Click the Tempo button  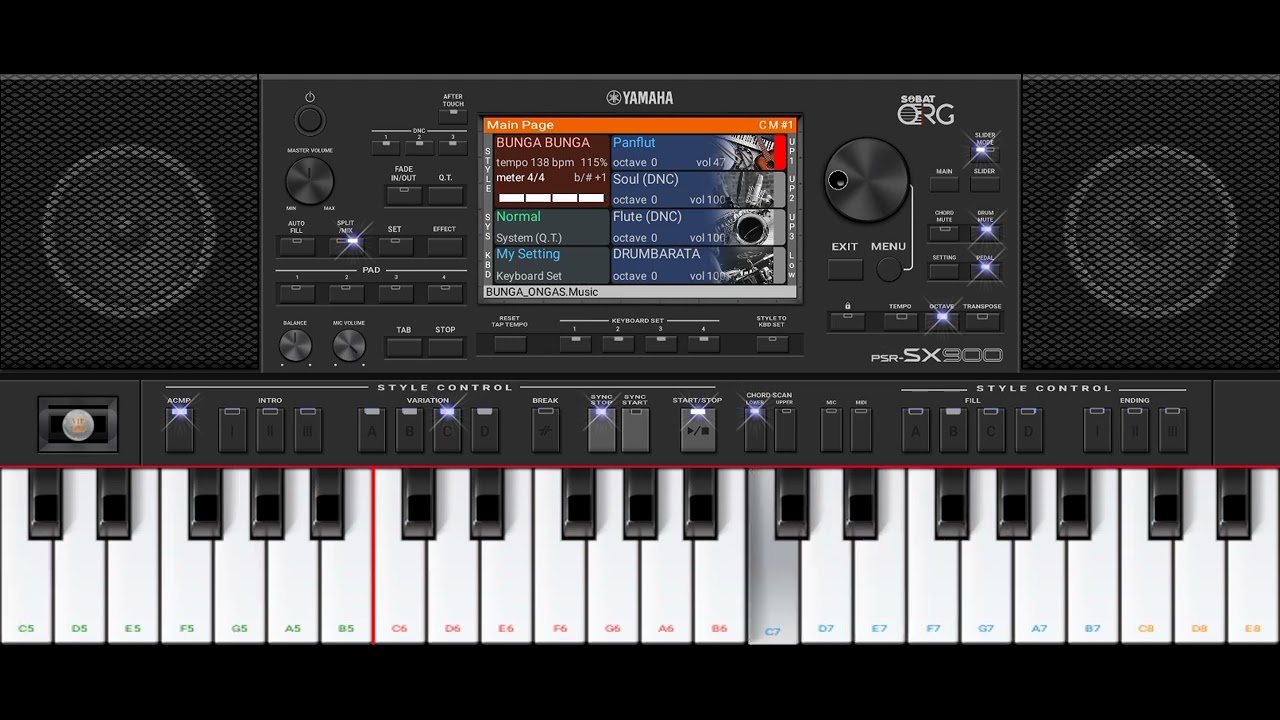click(x=900, y=321)
